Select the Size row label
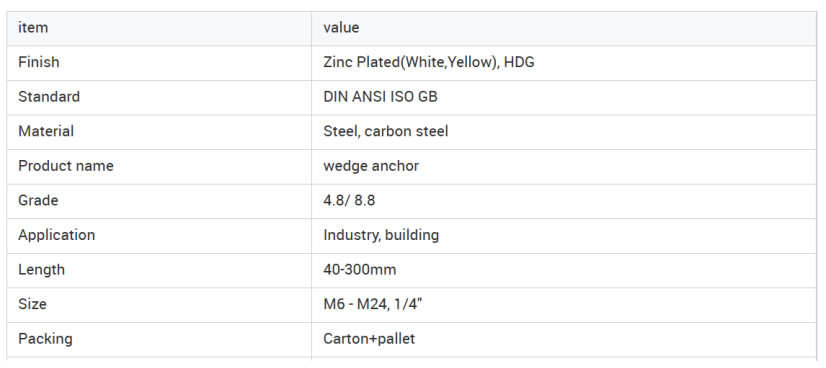The height and width of the screenshot is (368, 826). click(32, 304)
